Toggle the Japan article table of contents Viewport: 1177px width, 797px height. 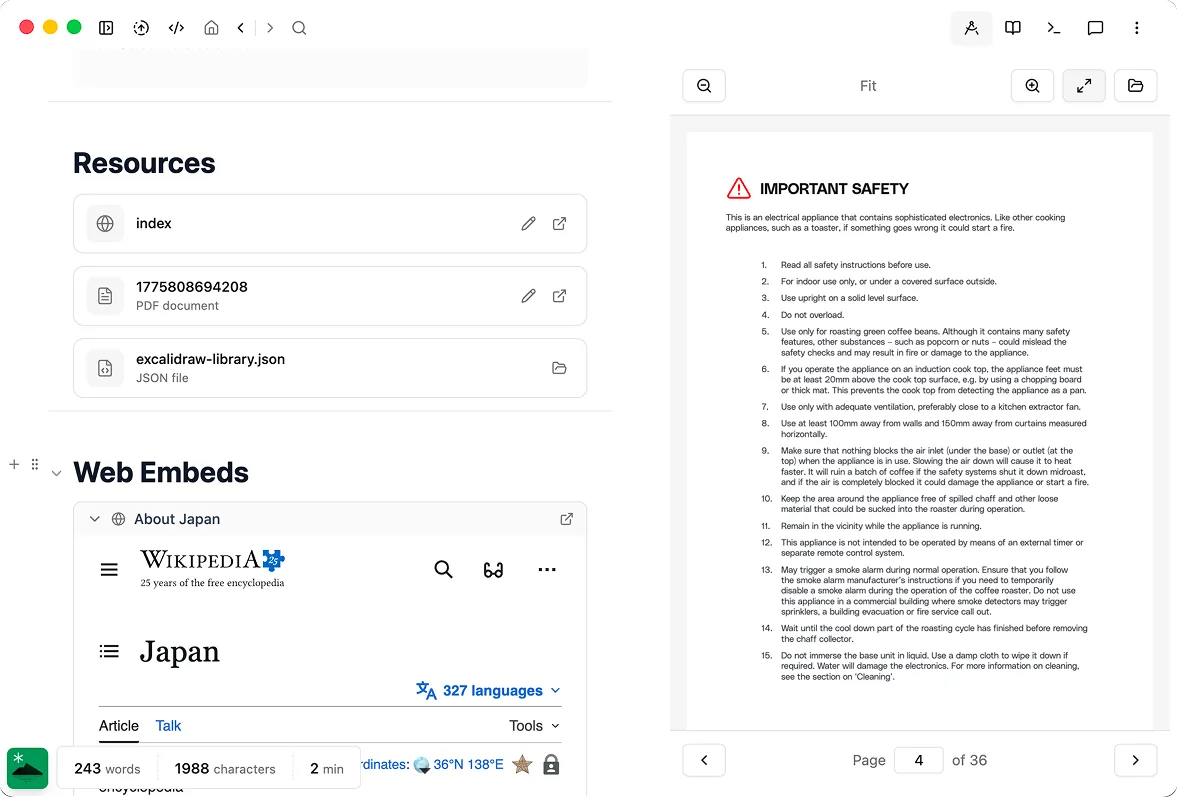click(109, 651)
